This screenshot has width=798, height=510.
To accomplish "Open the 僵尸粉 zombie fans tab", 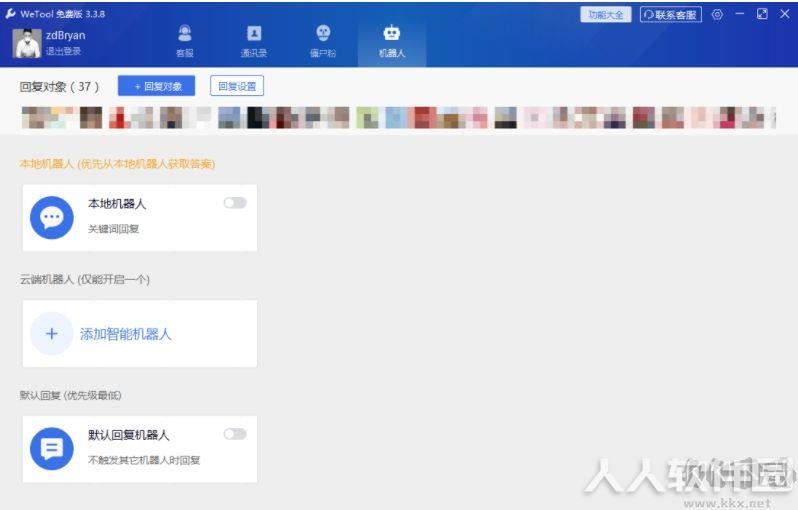I will point(323,41).
